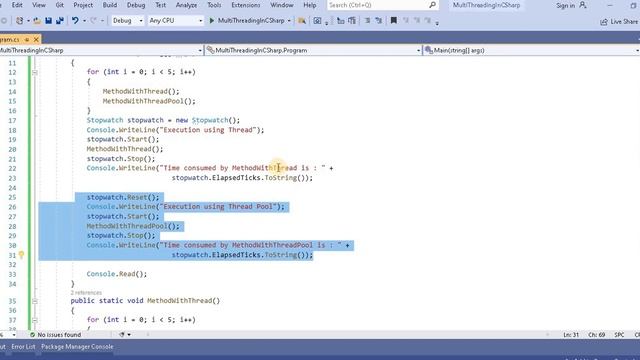The height and width of the screenshot is (360, 640).
Task: Click the Ch: 69 status indicator
Action: 596,335
